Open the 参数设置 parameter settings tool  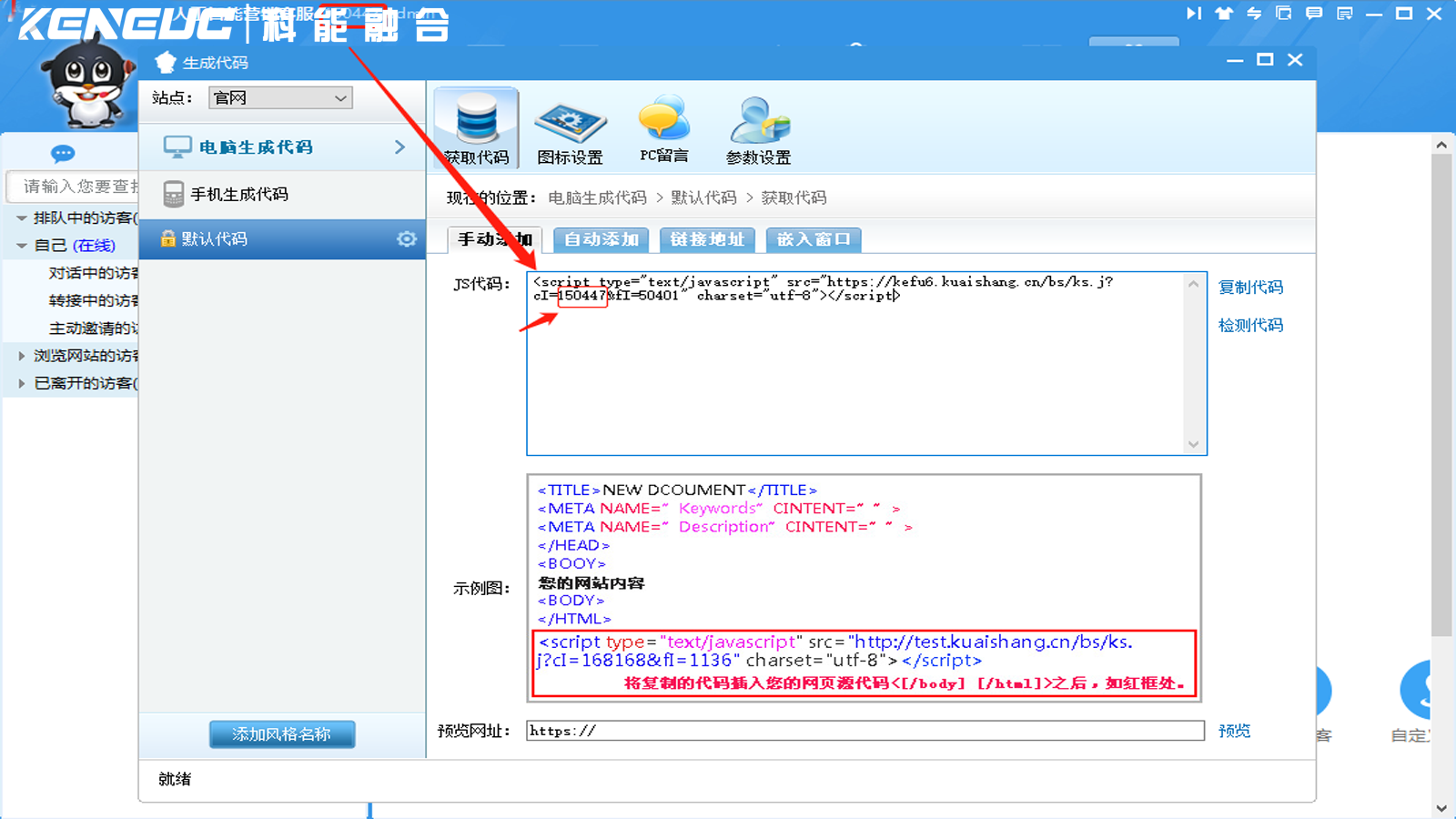[758, 132]
